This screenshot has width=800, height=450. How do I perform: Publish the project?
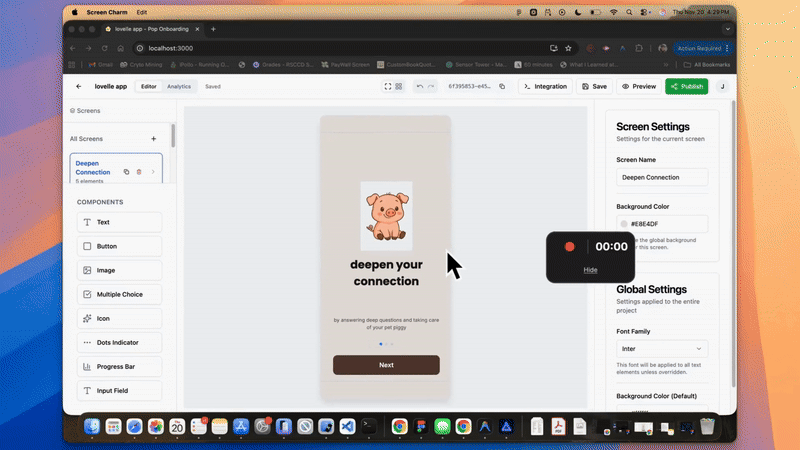[687, 86]
